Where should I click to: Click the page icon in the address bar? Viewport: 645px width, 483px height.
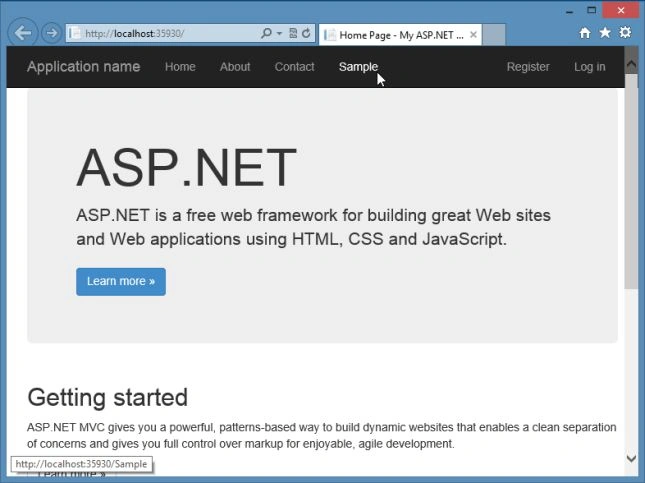click(75, 33)
